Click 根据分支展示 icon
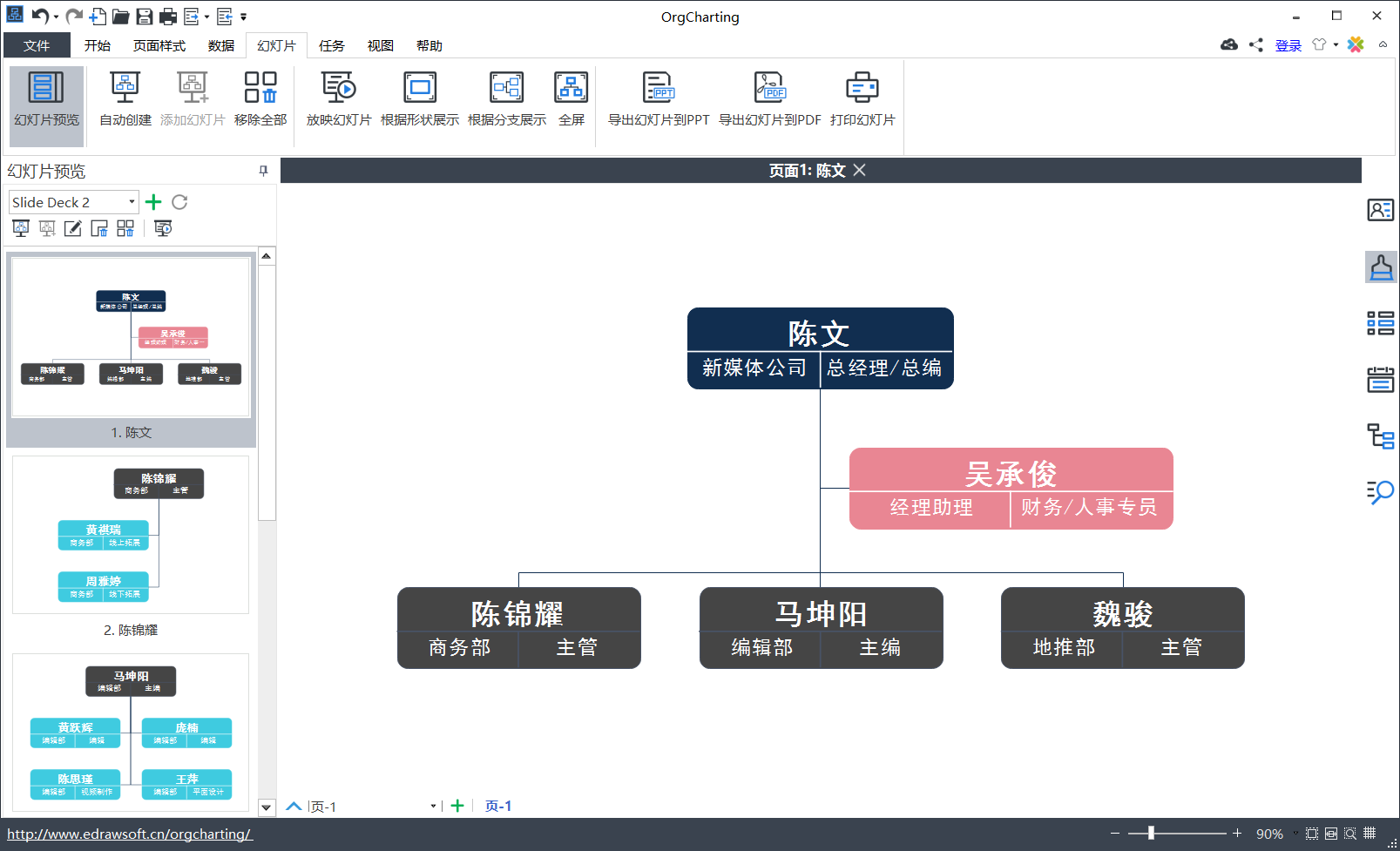 tap(506, 88)
